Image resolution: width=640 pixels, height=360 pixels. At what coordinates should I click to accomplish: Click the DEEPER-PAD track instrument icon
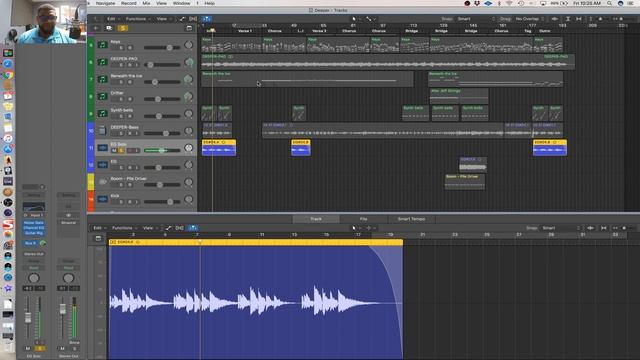102,62
